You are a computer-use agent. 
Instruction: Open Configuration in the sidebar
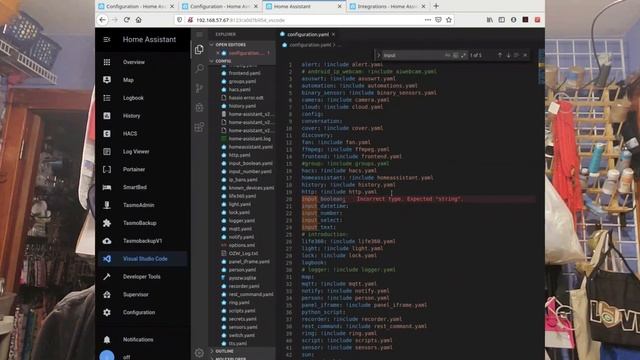[x=139, y=312]
